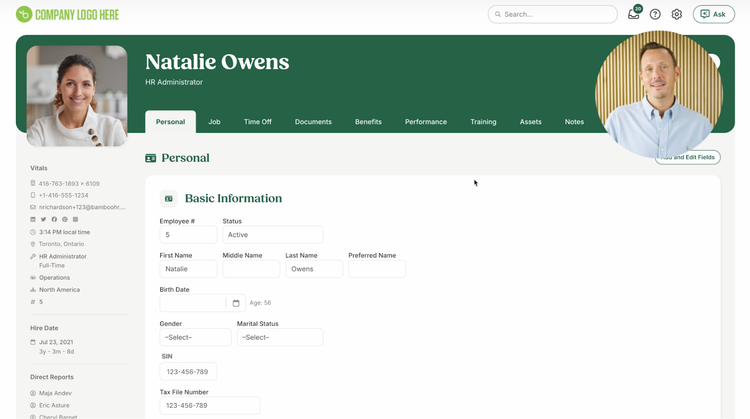Click the Last Name field with Owens
Viewport: 750px width, 419px height.
[314, 269]
